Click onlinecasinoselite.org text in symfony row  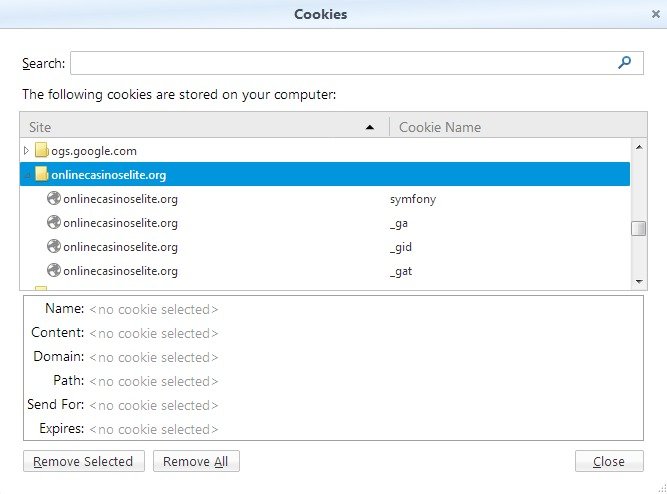120,199
